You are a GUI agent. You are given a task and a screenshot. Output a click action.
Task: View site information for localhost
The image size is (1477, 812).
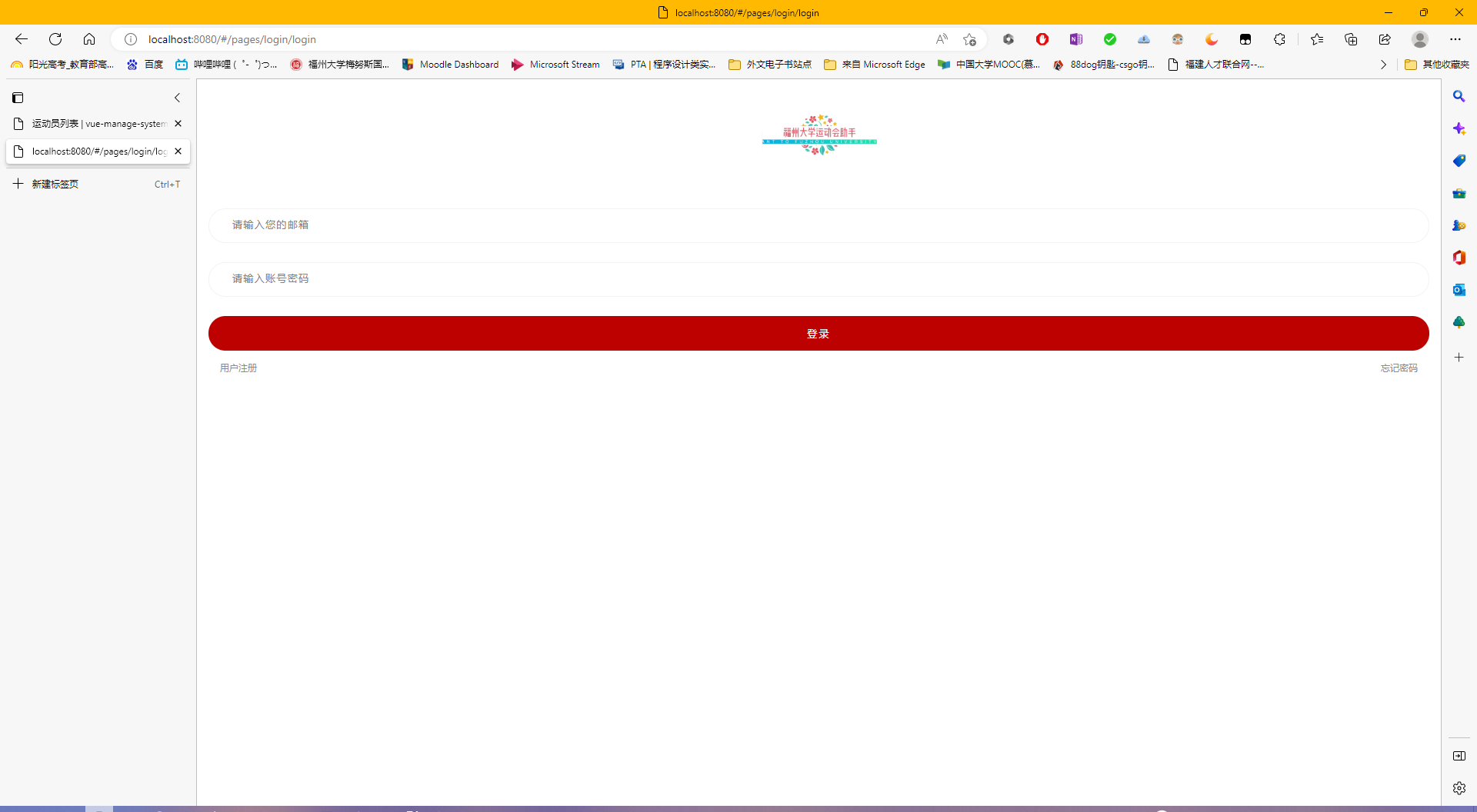tap(131, 39)
